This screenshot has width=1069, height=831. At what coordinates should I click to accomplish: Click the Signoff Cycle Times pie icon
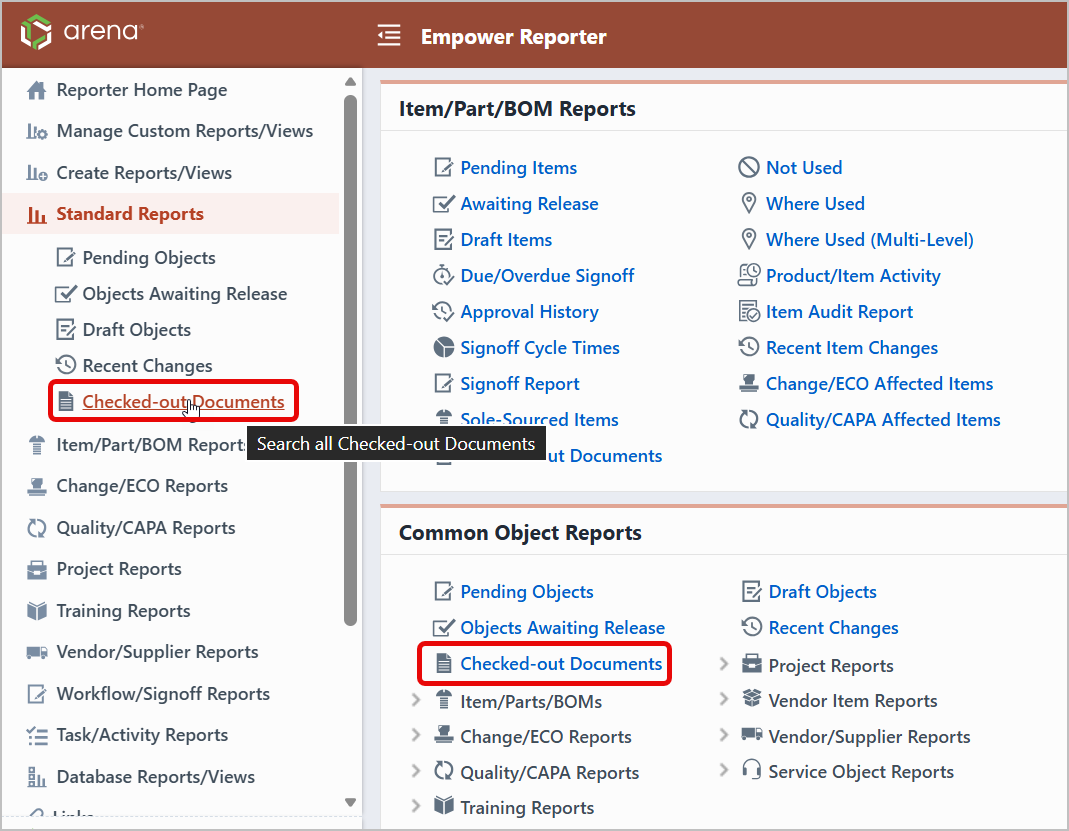[x=444, y=348]
